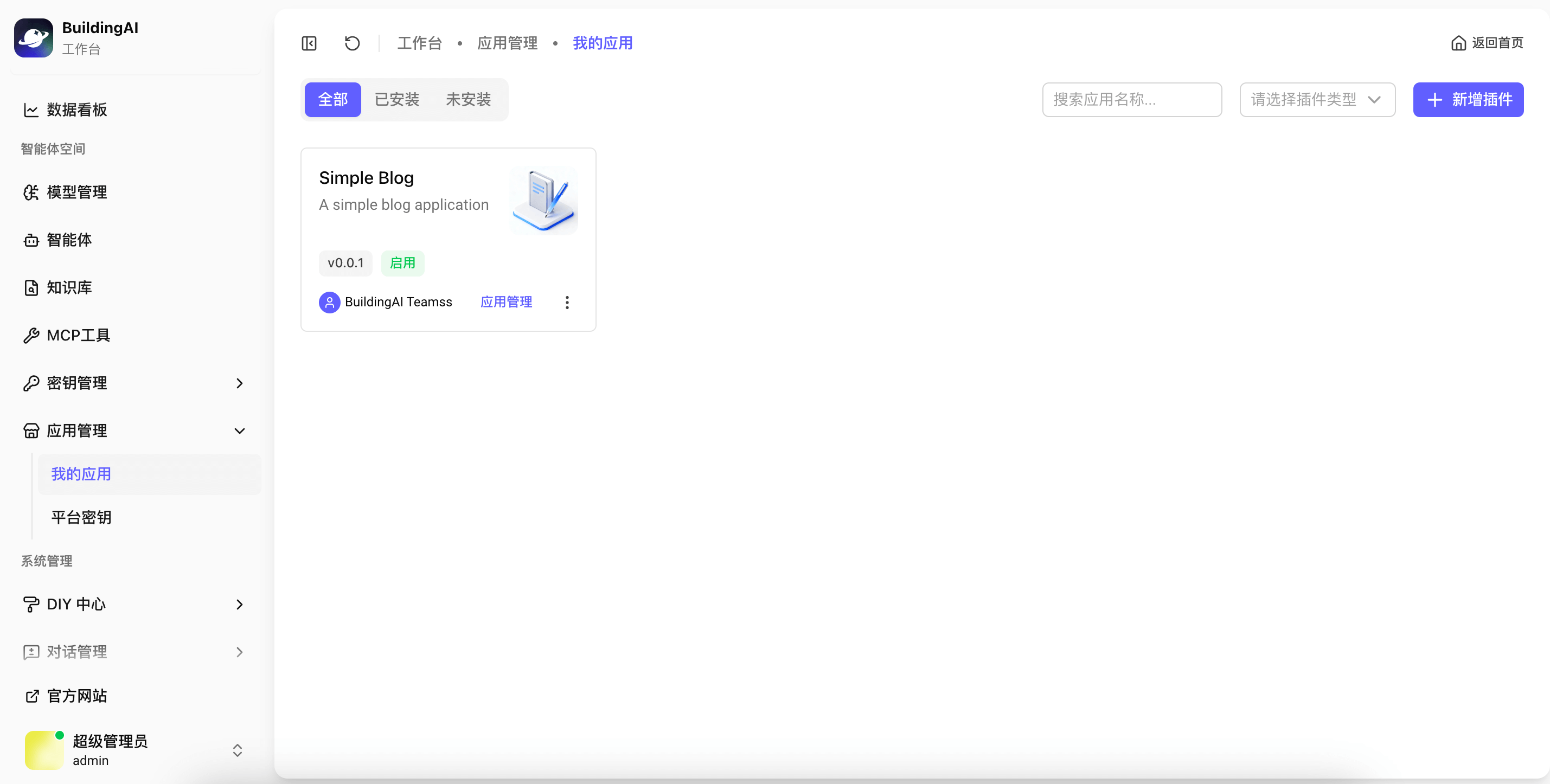Select the 未安装 tab
Viewport: 1550px width, 784px height.
(x=468, y=99)
